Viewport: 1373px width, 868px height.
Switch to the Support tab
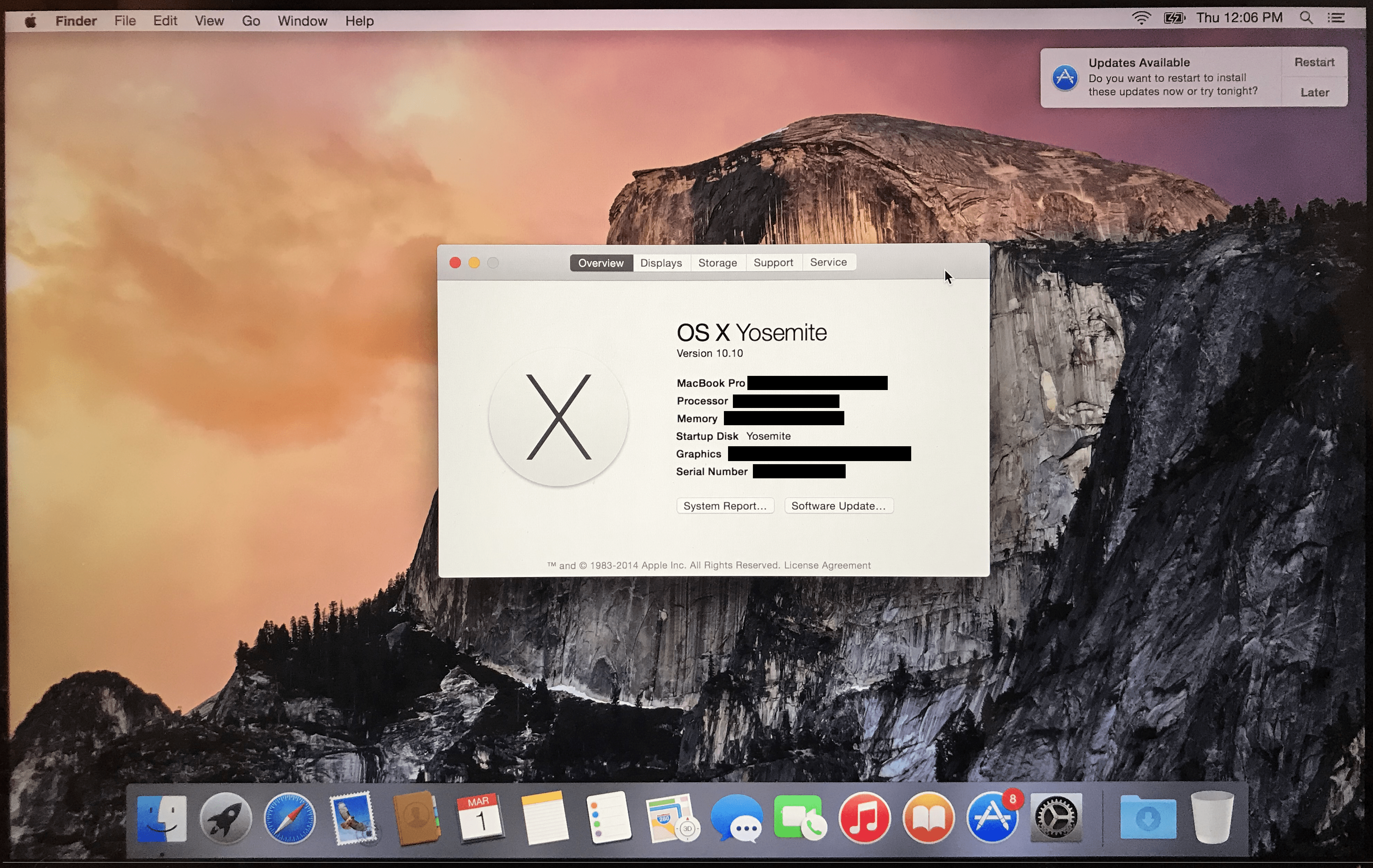(773, 262)
